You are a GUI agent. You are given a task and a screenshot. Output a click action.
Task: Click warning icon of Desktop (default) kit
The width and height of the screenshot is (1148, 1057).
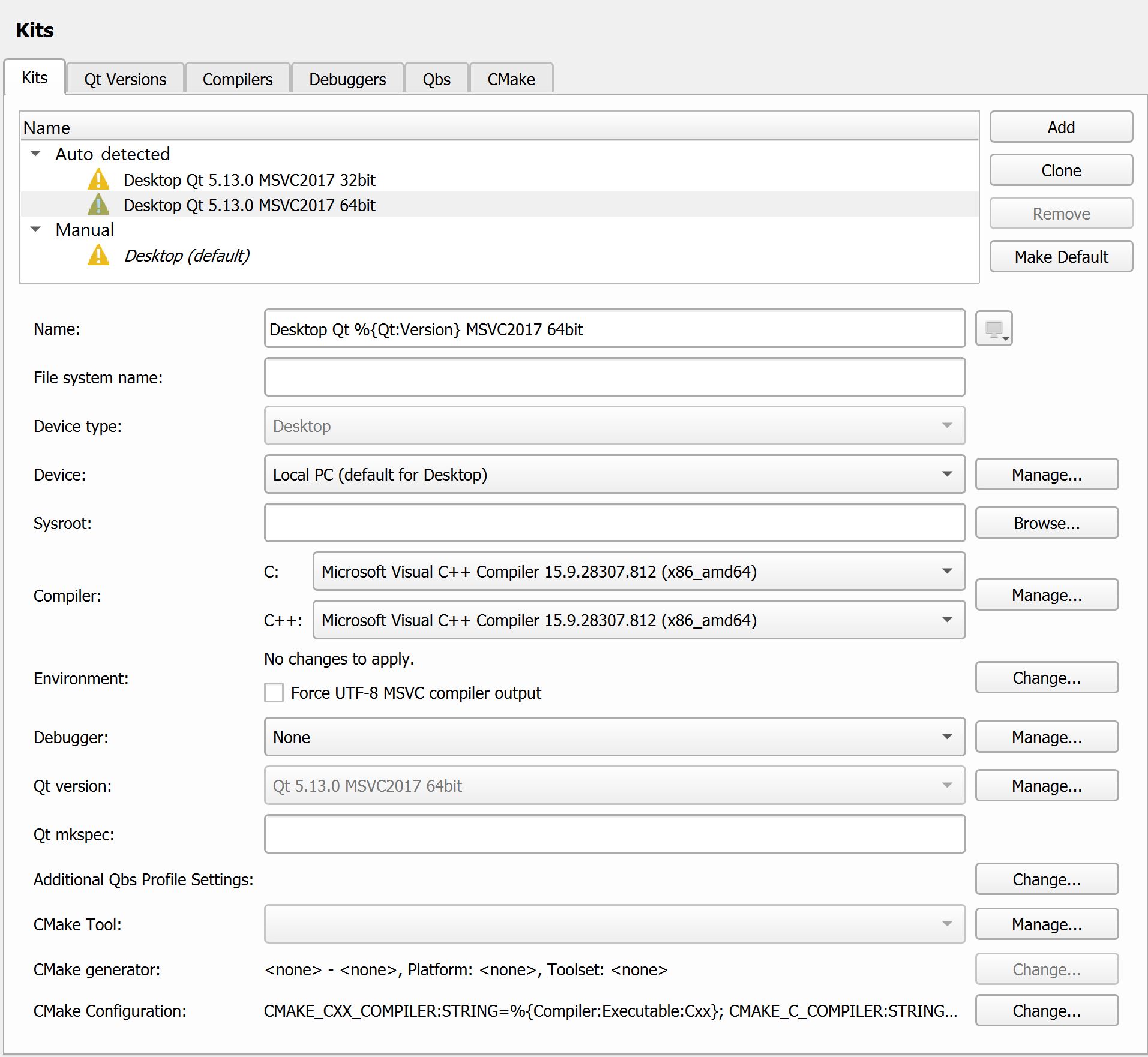[98, 255]
